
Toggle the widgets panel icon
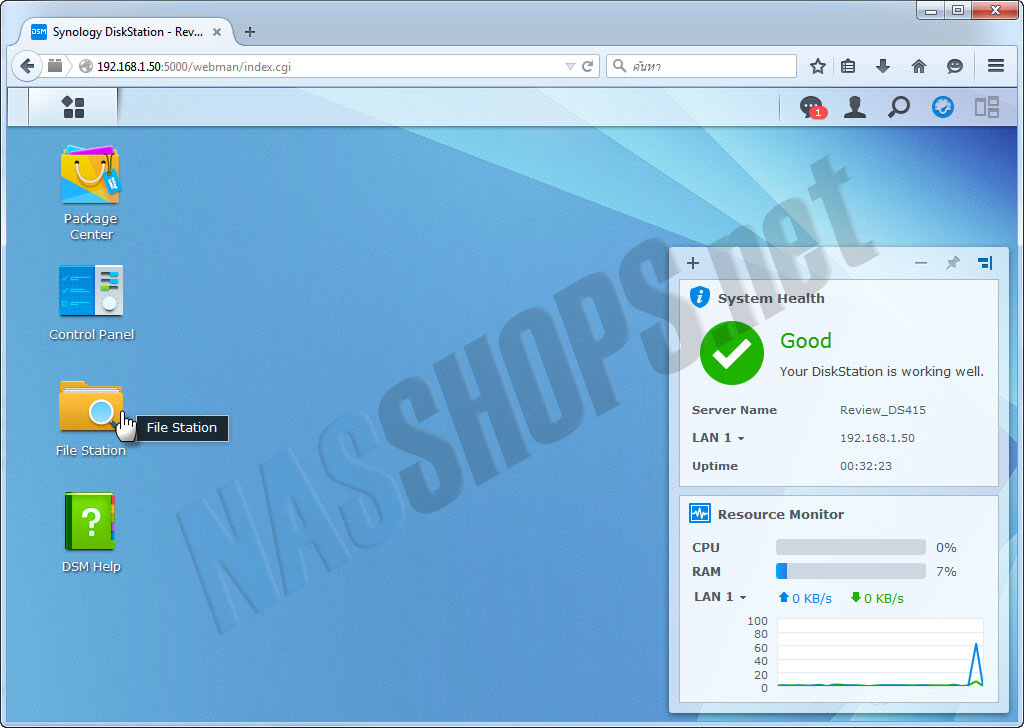(x=942, y=107)
